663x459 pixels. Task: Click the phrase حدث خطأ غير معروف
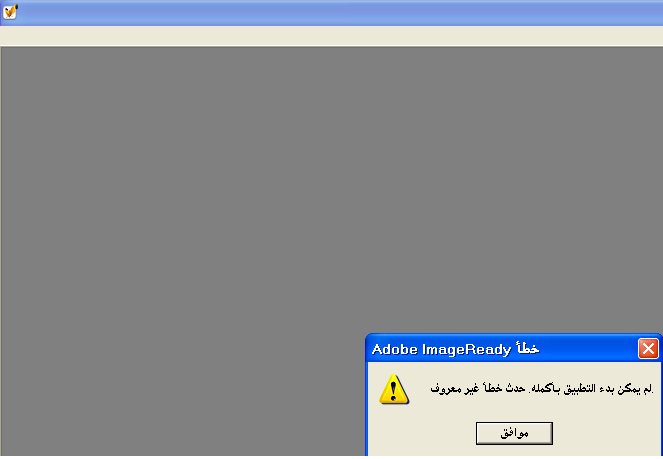(x=478, y=388)
